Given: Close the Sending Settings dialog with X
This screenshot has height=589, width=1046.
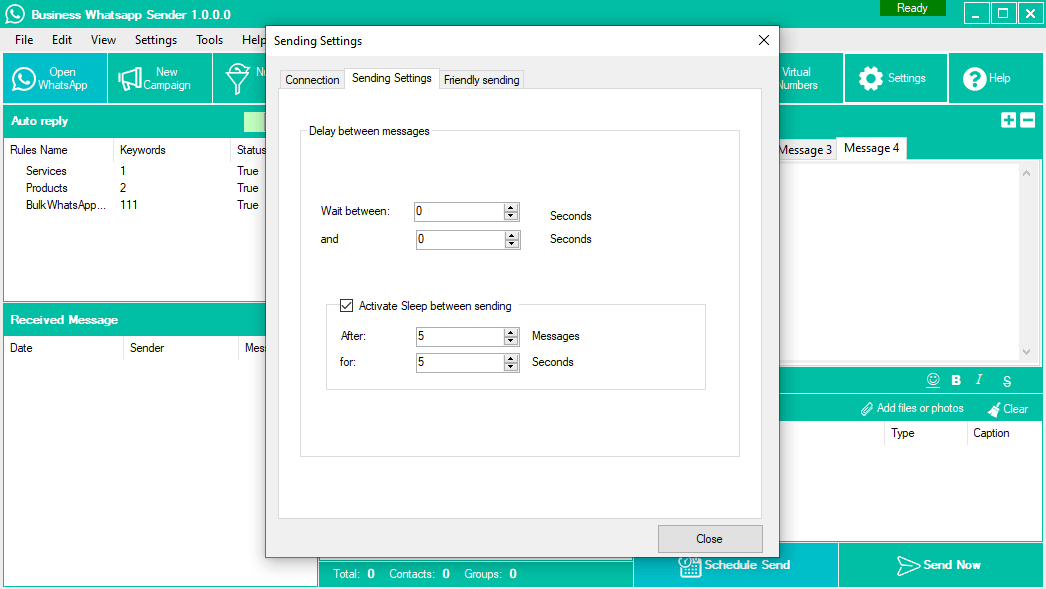Looking at the screenshot, I should coord(764,40).
